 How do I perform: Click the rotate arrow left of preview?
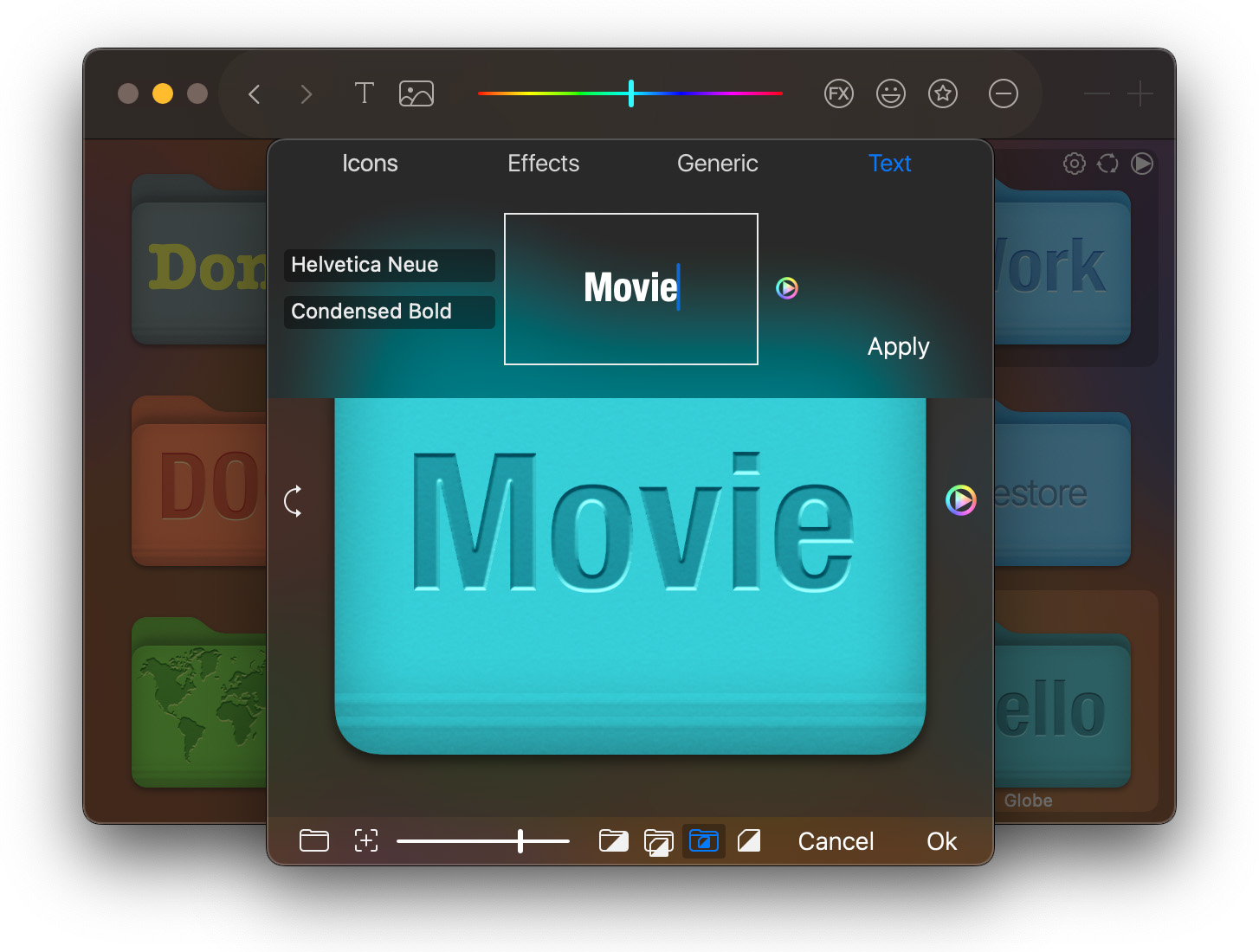pyautogui.click(x=294, y=501)
